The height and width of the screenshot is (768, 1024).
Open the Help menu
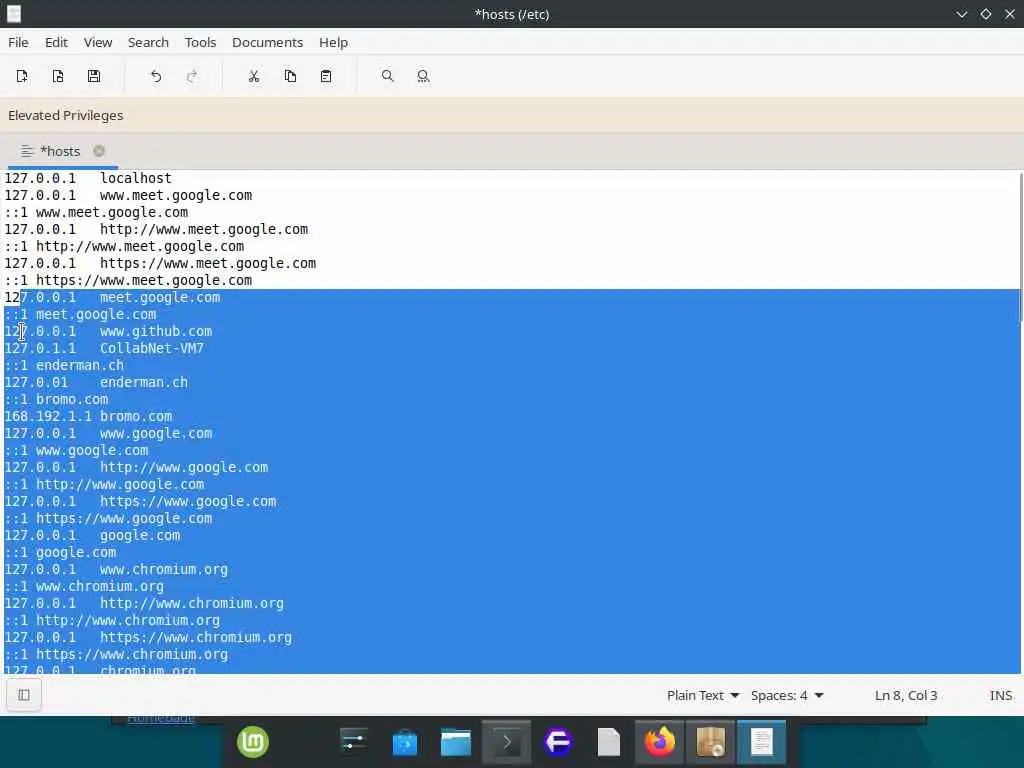tap(334, 42)
